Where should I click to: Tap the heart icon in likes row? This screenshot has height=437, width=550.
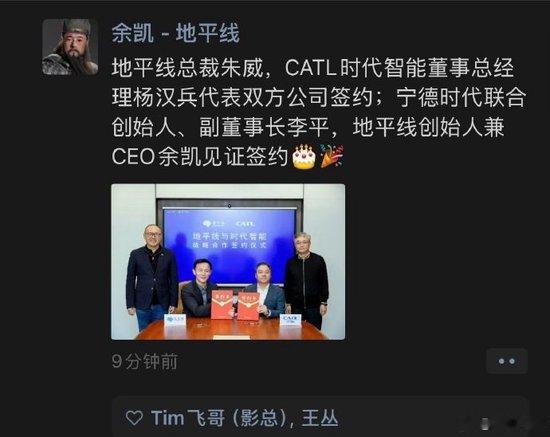pos(134,418)
